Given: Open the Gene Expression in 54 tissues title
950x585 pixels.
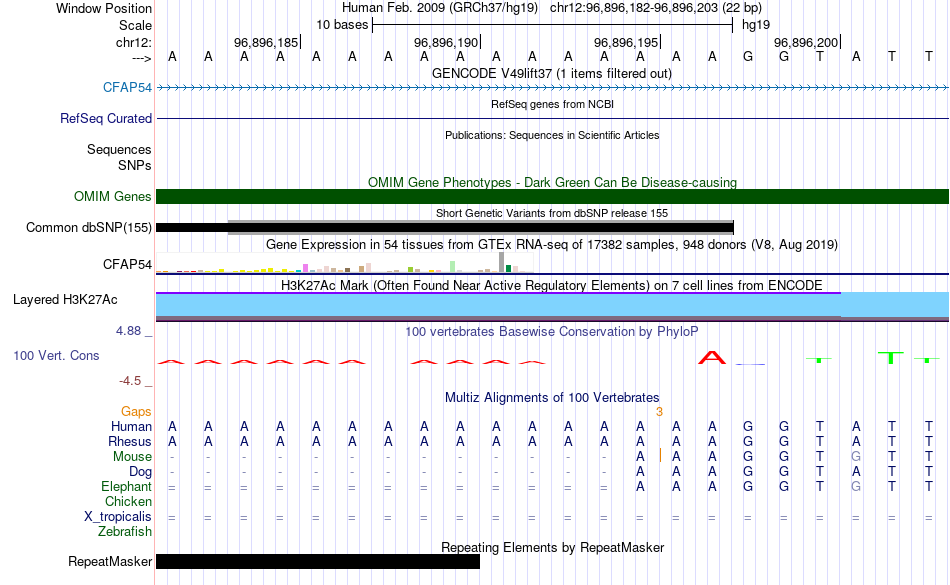Looking at the screenshot, I should [552, 245].
